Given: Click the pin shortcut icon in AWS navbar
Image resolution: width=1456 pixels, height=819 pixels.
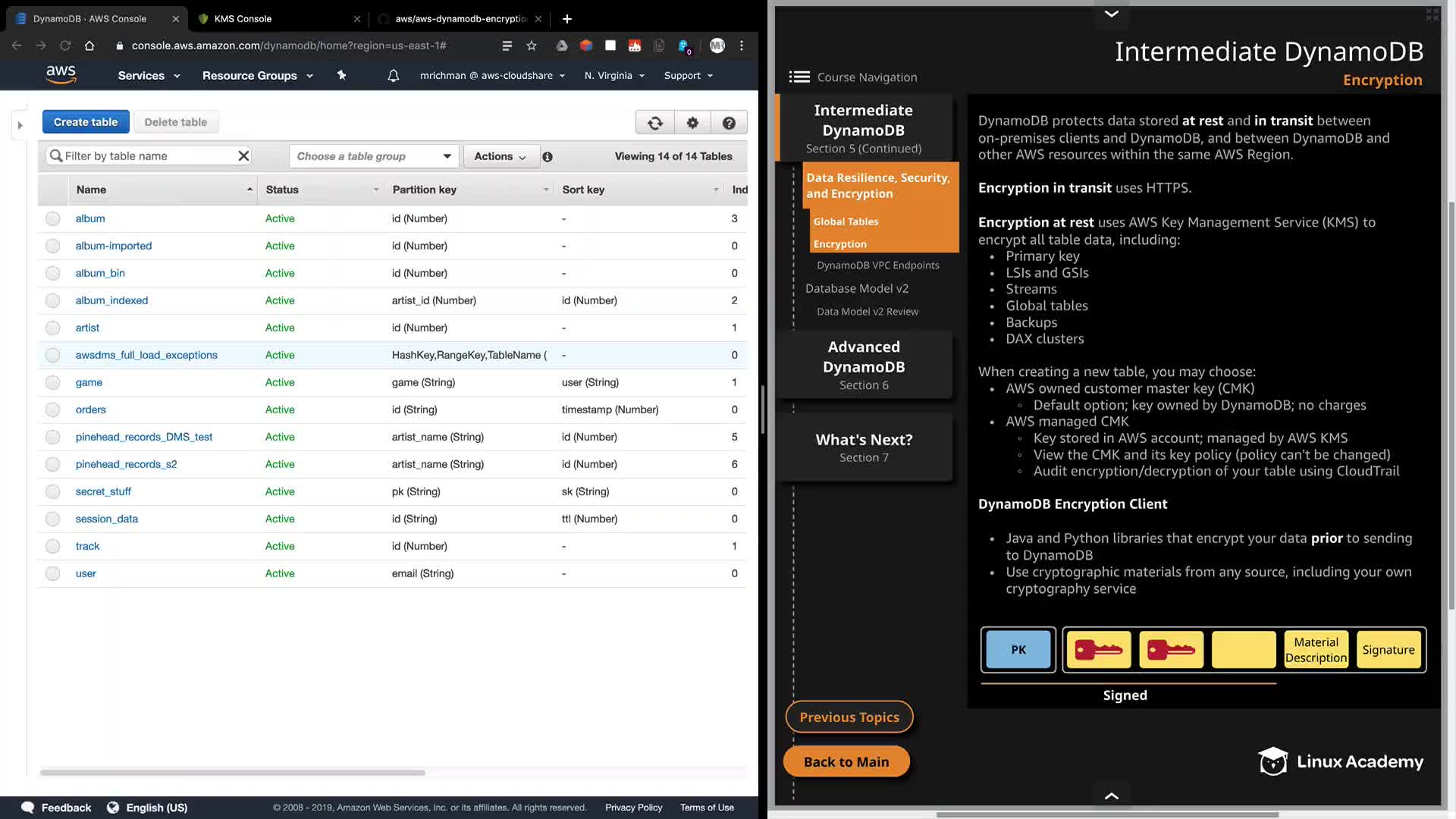Looking at the screenshot, I should pyautogui.click(x=341, y=75).
